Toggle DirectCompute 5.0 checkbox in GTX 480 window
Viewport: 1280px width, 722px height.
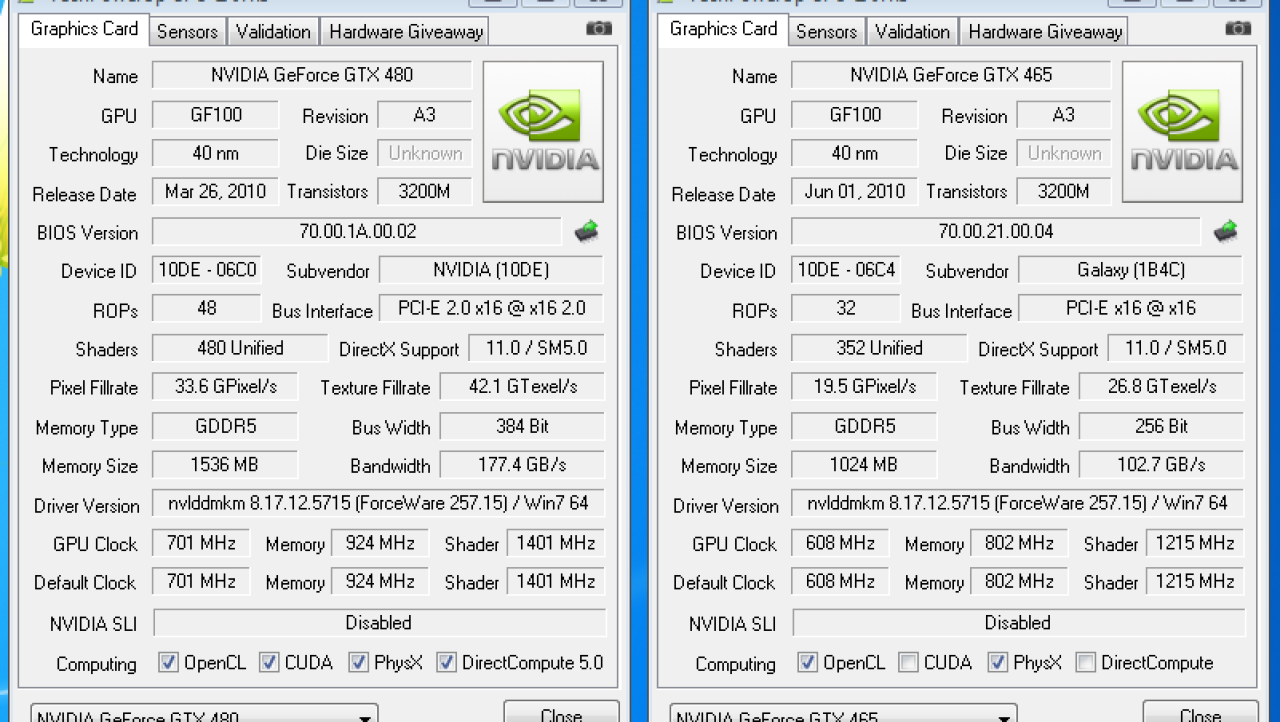pyautogui.click(x=446, y=662)
